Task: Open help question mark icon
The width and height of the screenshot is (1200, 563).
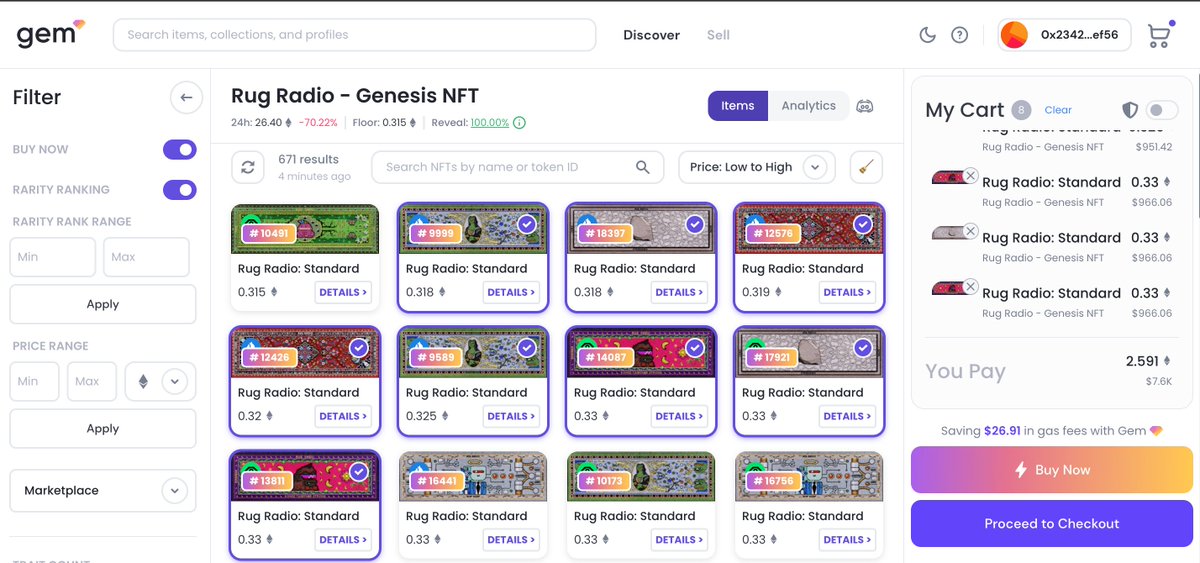Action: [959, 35]
